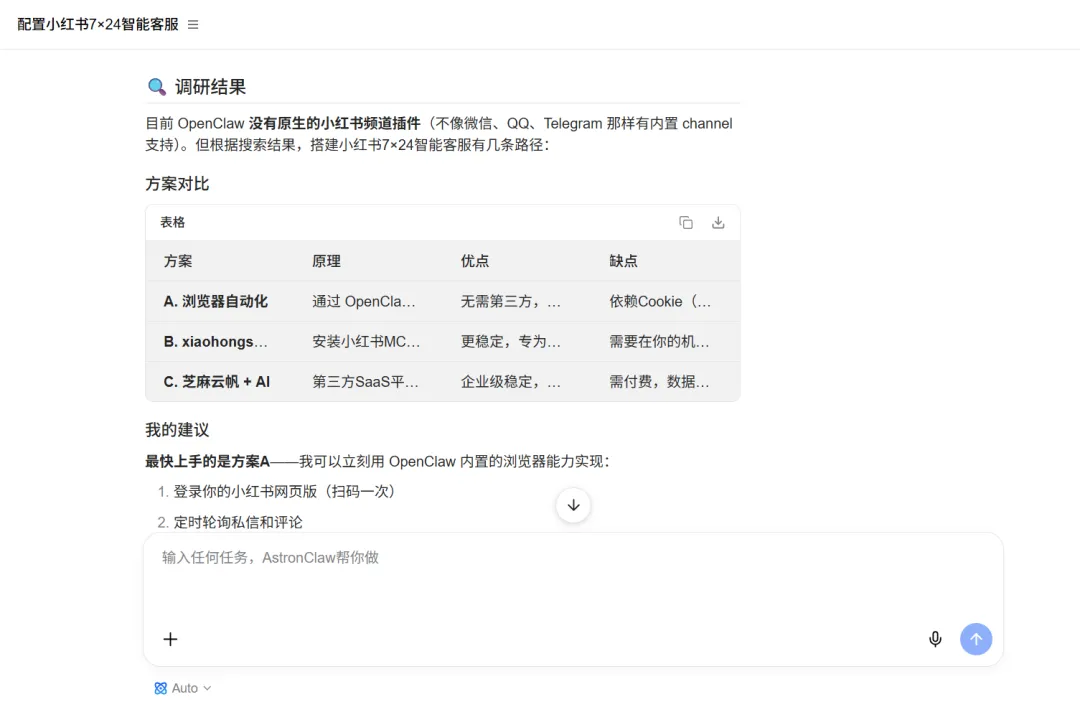Image resolution: width=1080 pixels, height=707 pixels.
Task: Select the cell 无需第三方，…
Action: tap(510, 301)
